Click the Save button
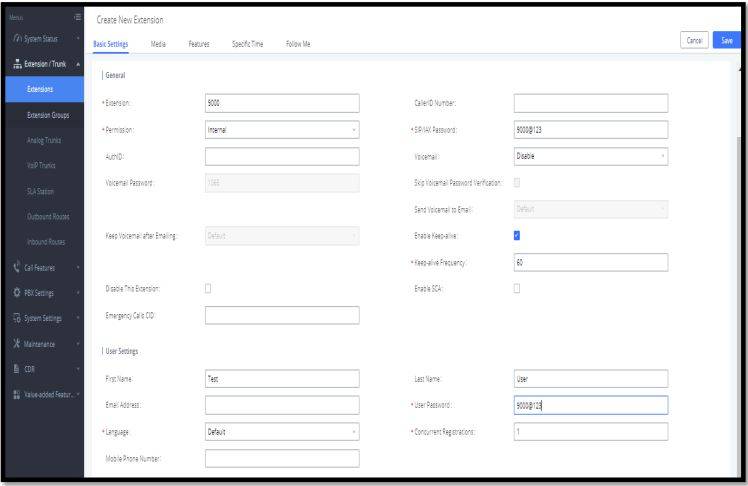The image size is (748, 486). [x=726, y=41]
